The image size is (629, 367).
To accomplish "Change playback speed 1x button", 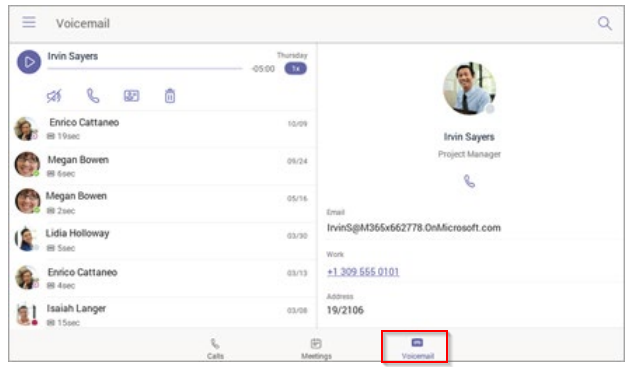I will coord(296,69).
